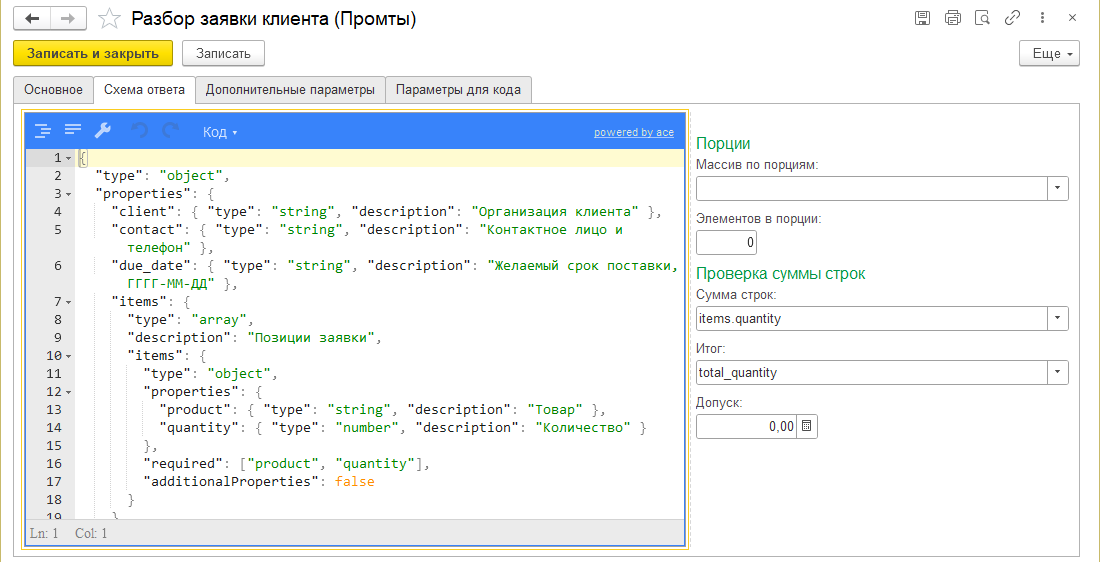
Task: Click "Организация клиента" in the code
Action: [x=555, y=211]
